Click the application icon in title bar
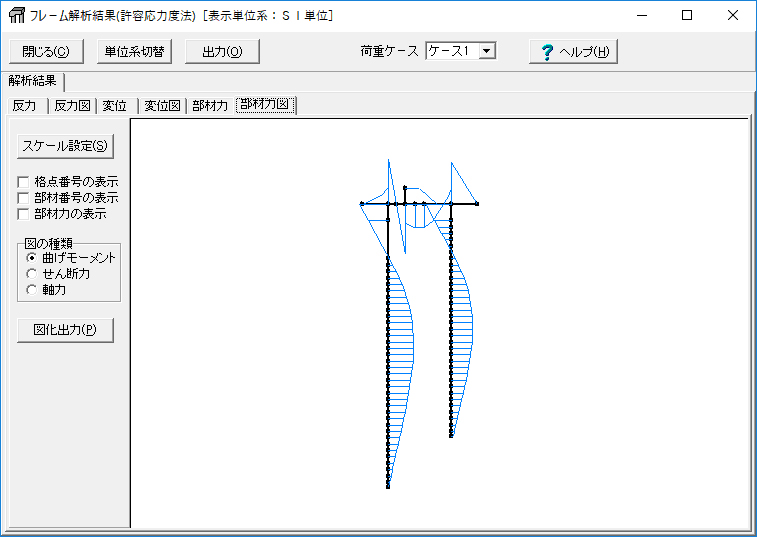The height and width of the screenshot is (537, 757). point(16,15)
